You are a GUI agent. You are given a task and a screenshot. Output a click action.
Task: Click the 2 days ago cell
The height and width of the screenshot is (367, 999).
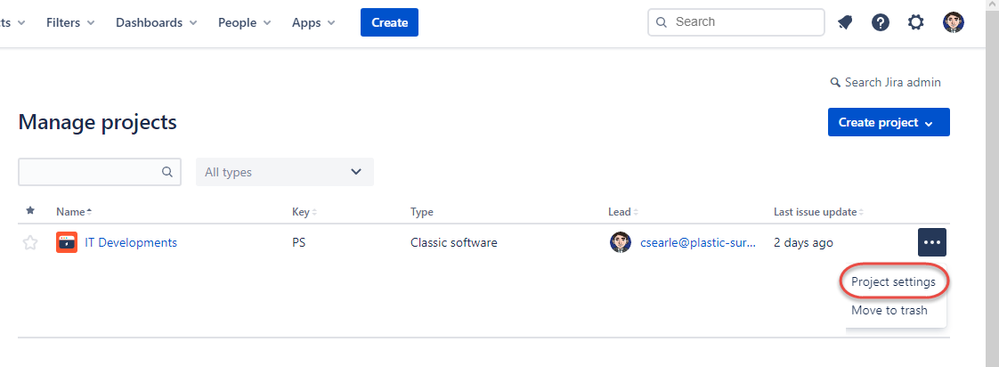tap(803, 243)
